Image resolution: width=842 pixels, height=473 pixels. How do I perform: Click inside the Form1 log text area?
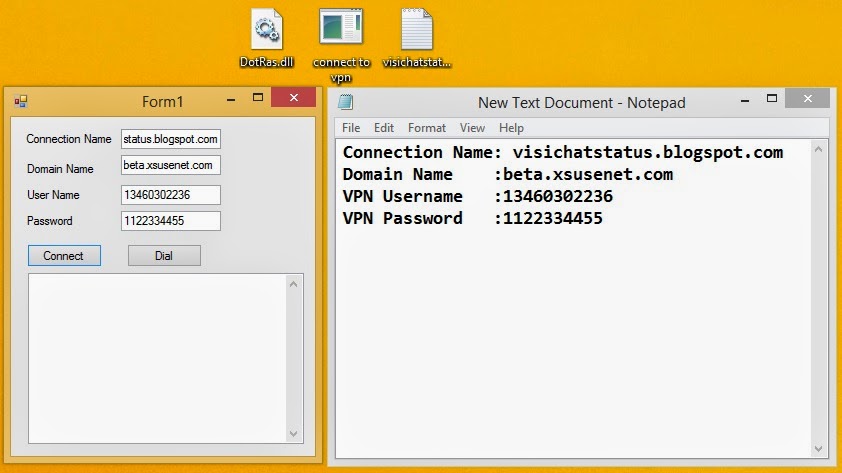(157, 359)
